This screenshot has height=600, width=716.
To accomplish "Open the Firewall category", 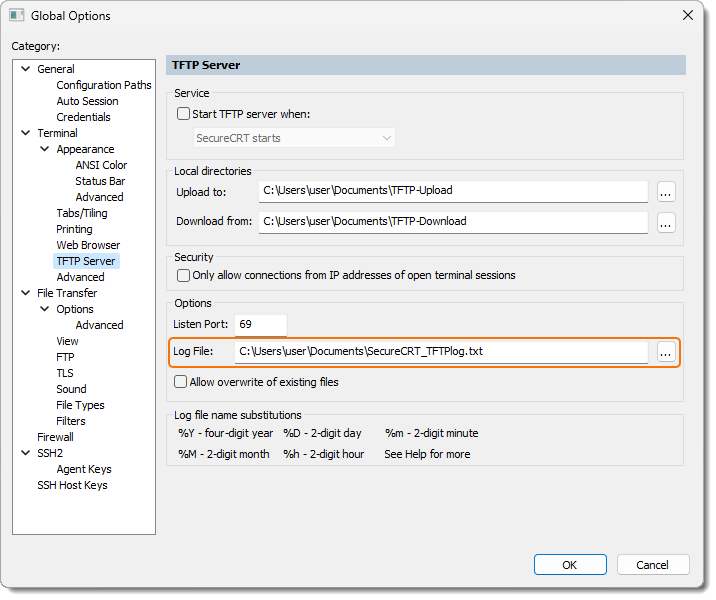I will (x=55, y=437).
